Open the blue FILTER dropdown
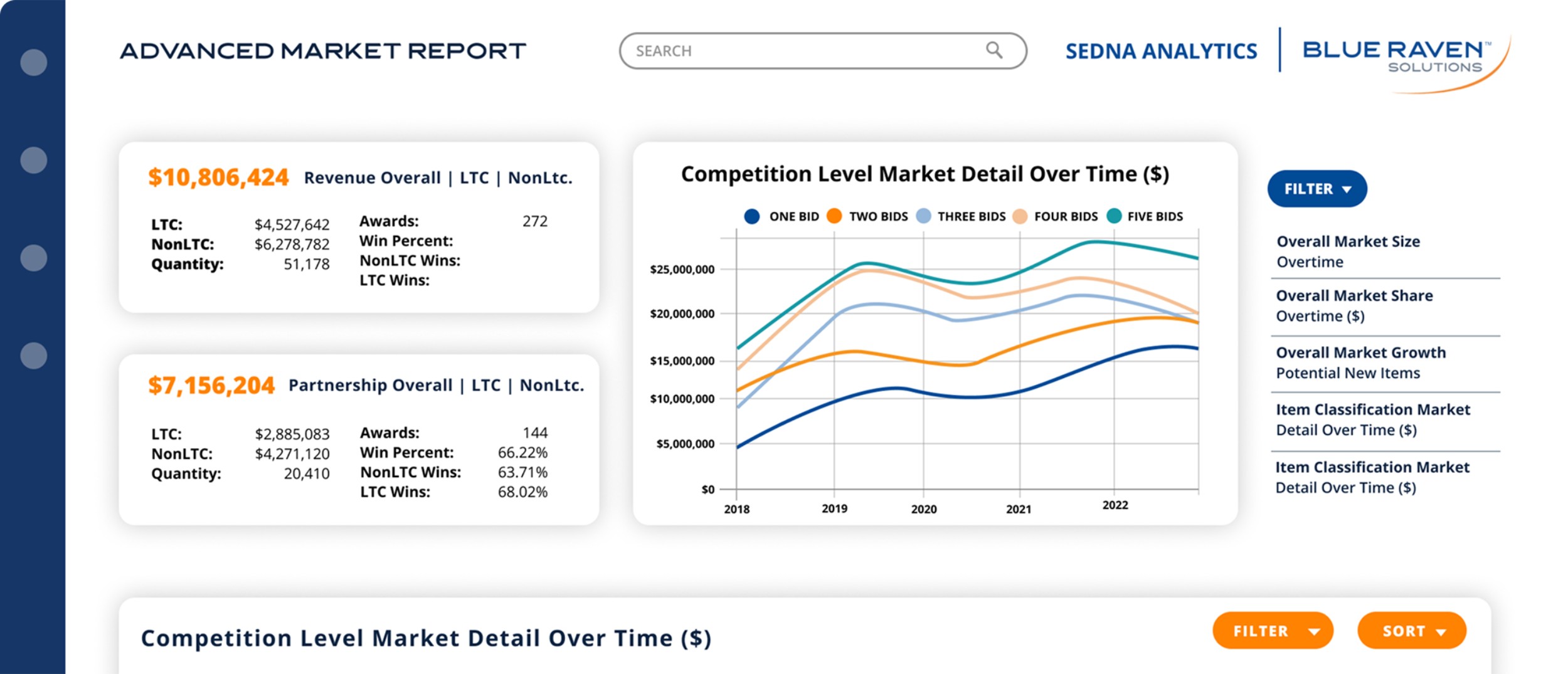This screenshot has width=1568, height=674. point(1316,188)
